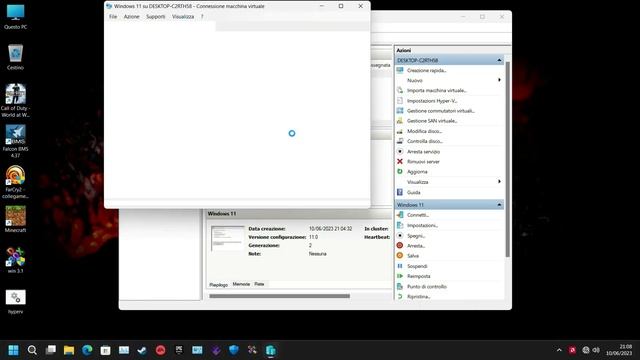Click Arresta shutdown action for VM
Image resolution: width=640 pixels, height=360 pixels.
[416, 246]
